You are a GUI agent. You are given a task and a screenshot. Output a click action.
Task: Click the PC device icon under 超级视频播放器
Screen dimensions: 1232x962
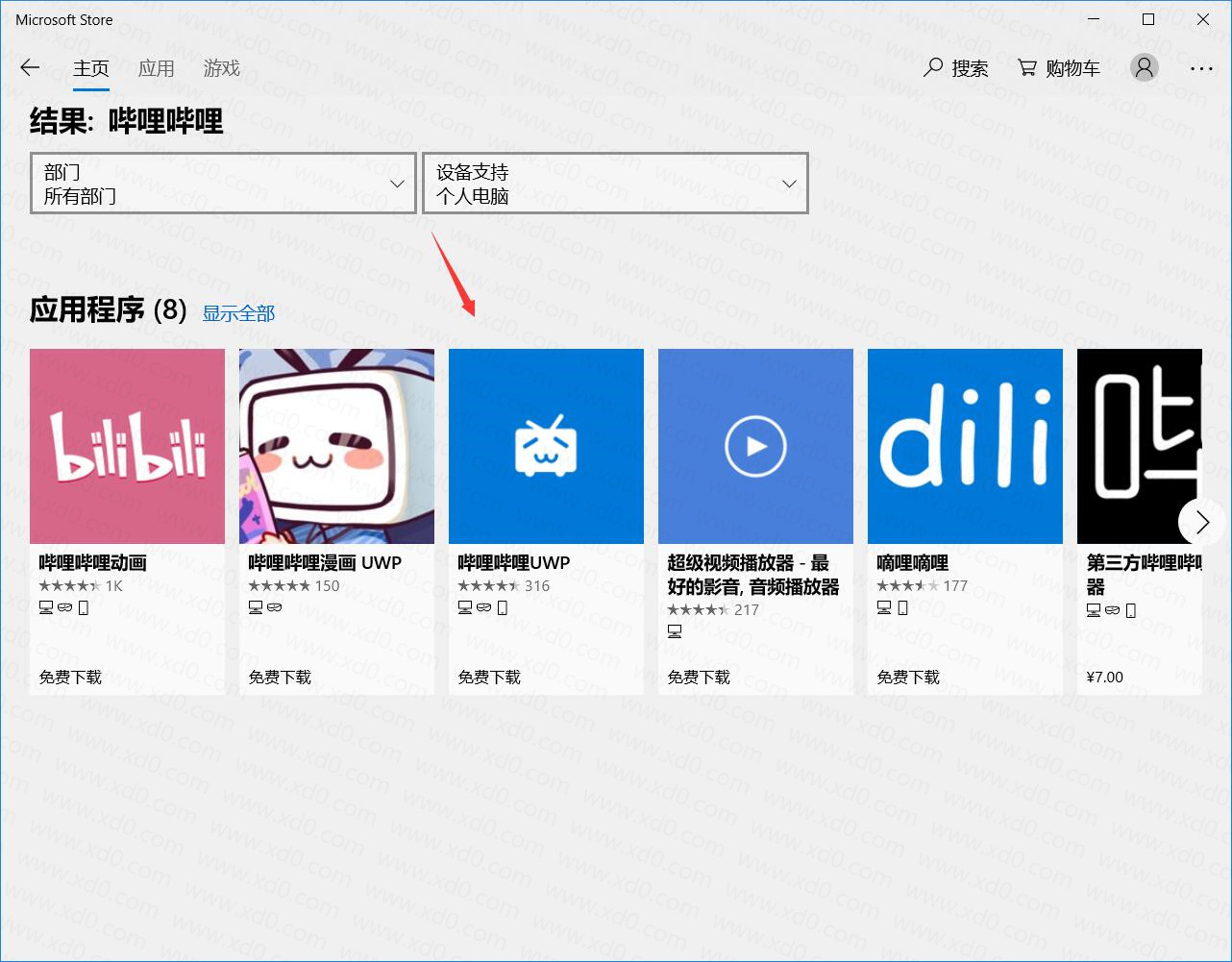pos(675,631)
